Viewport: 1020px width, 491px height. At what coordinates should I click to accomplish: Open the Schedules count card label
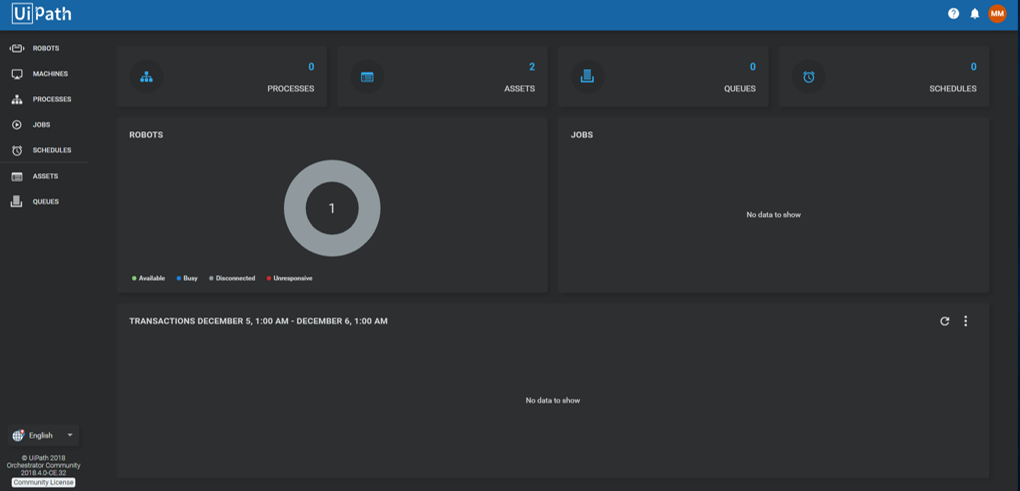[952, 89]
